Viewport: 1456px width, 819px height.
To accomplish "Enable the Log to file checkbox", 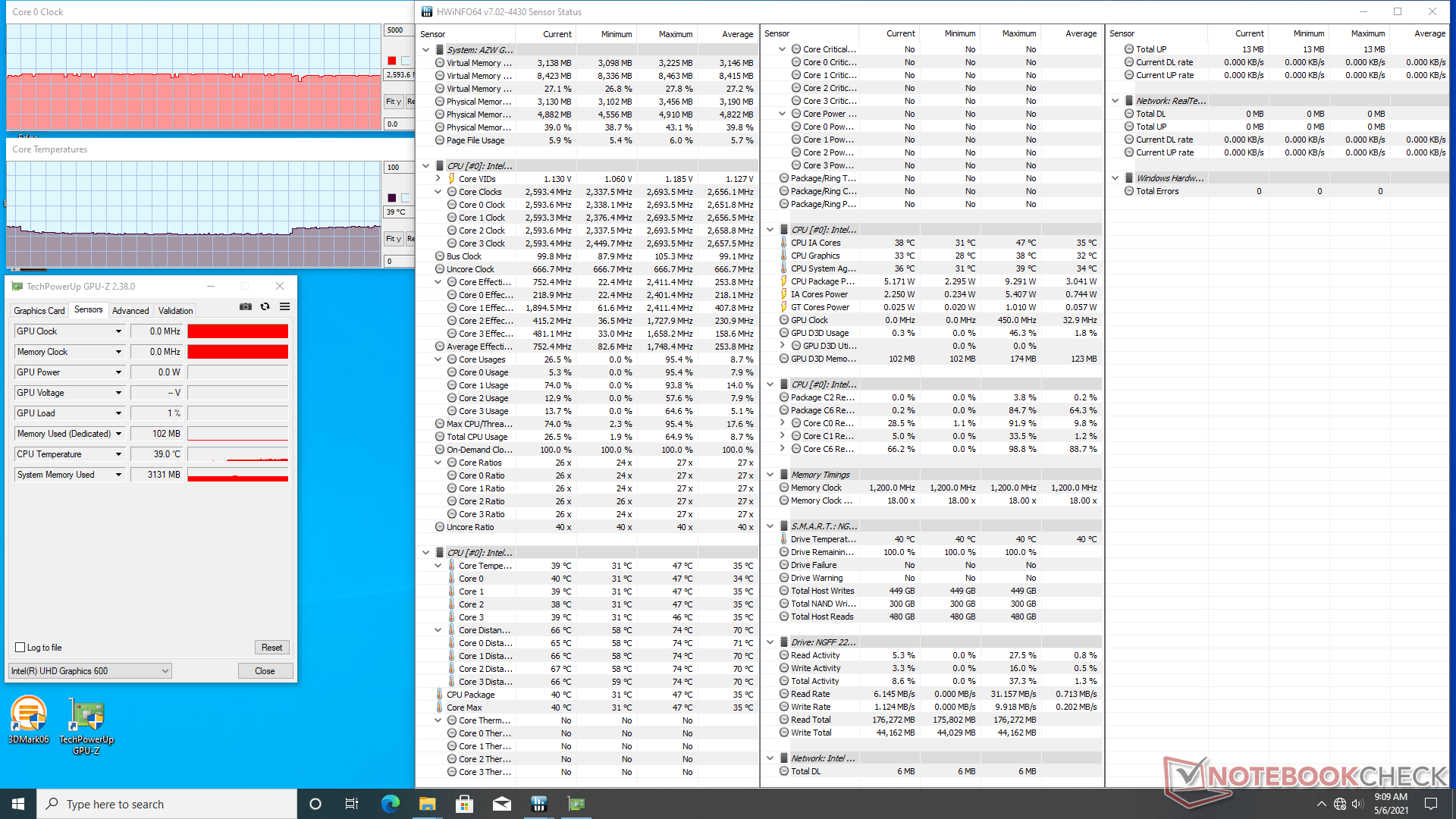I will (x=20, y=648).
